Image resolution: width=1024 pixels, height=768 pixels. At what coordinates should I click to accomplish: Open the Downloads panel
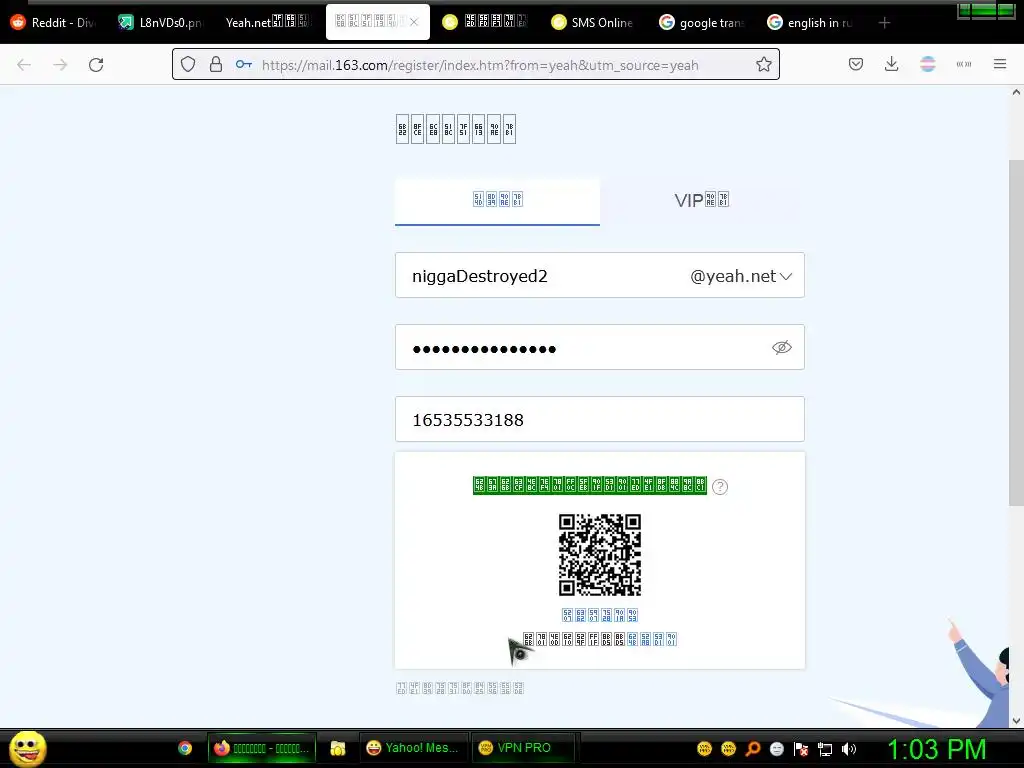coord(891,64)
